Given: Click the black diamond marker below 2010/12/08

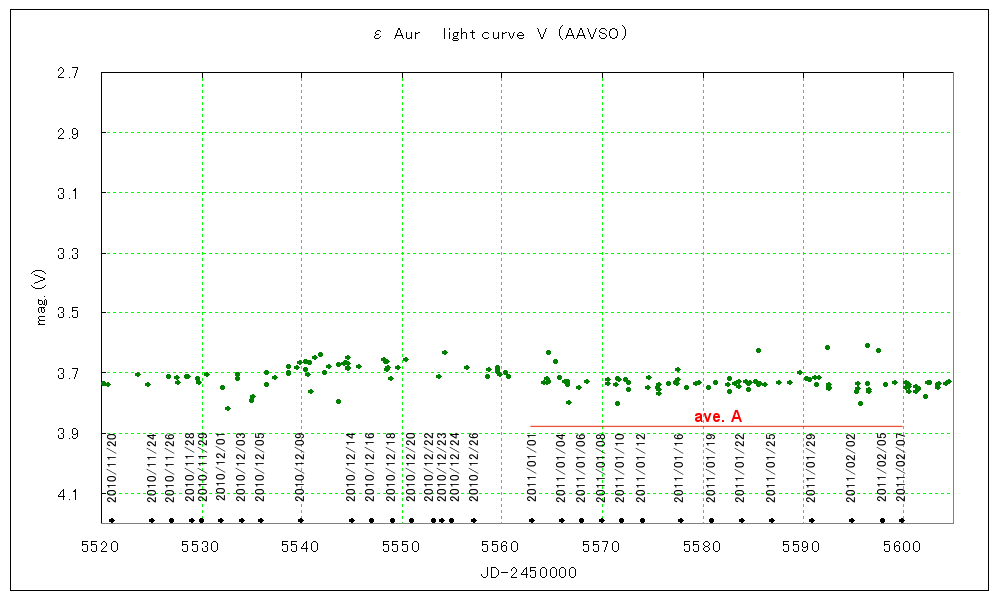Looking at the screenshot, I should coord(300,520).
